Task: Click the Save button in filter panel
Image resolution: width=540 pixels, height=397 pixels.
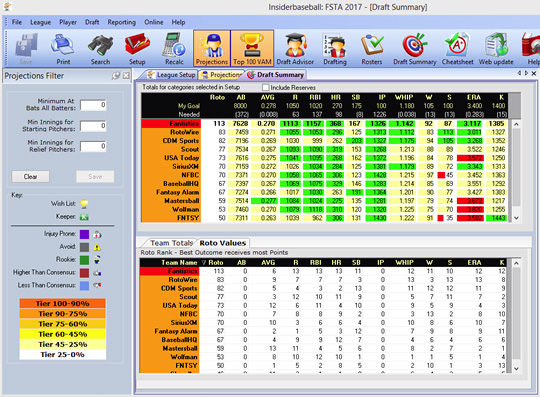Action: point(95,177)
